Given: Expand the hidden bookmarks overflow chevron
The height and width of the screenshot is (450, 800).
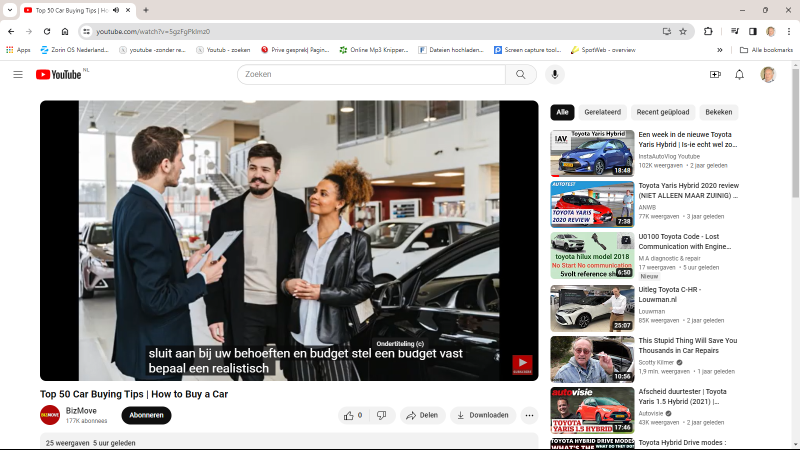Looking at the screenshot, I should click(x=719, y=49).
